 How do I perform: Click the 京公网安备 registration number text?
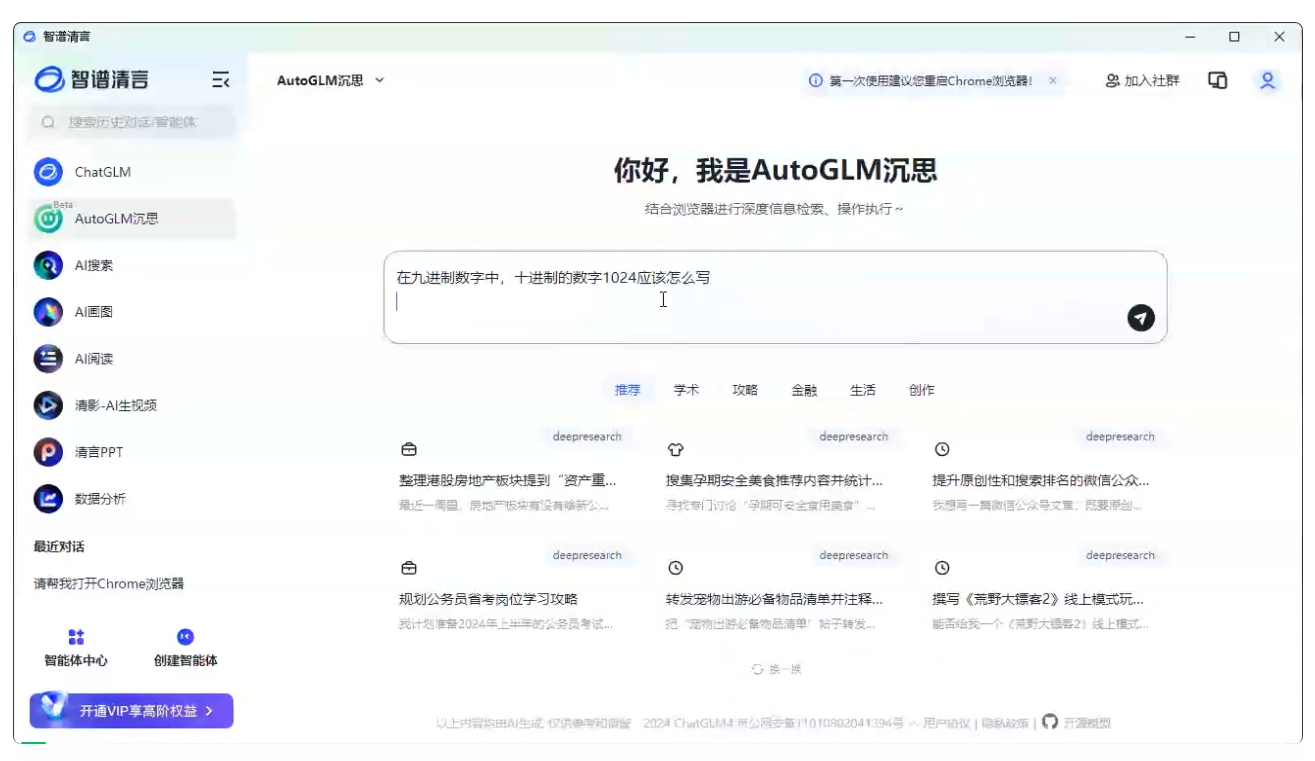tap(822, 722)
